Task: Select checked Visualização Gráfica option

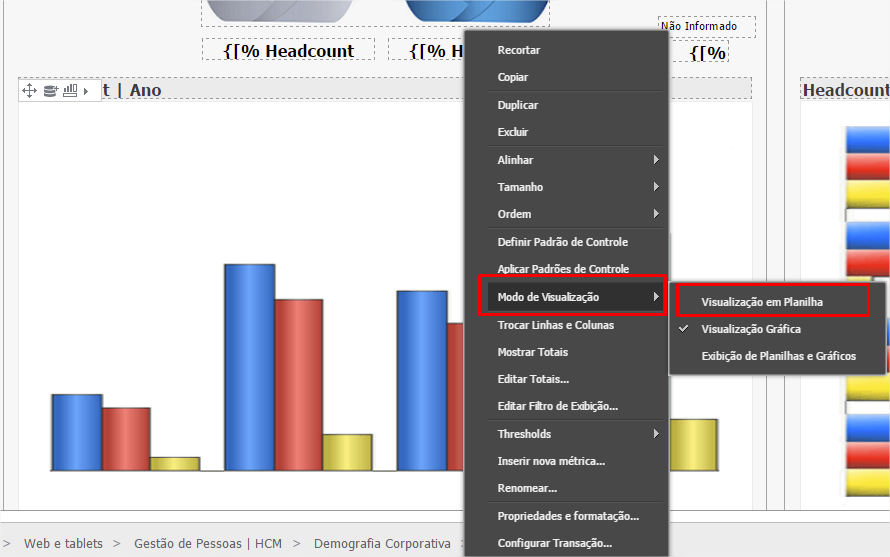Action: (x=750, y=329)
